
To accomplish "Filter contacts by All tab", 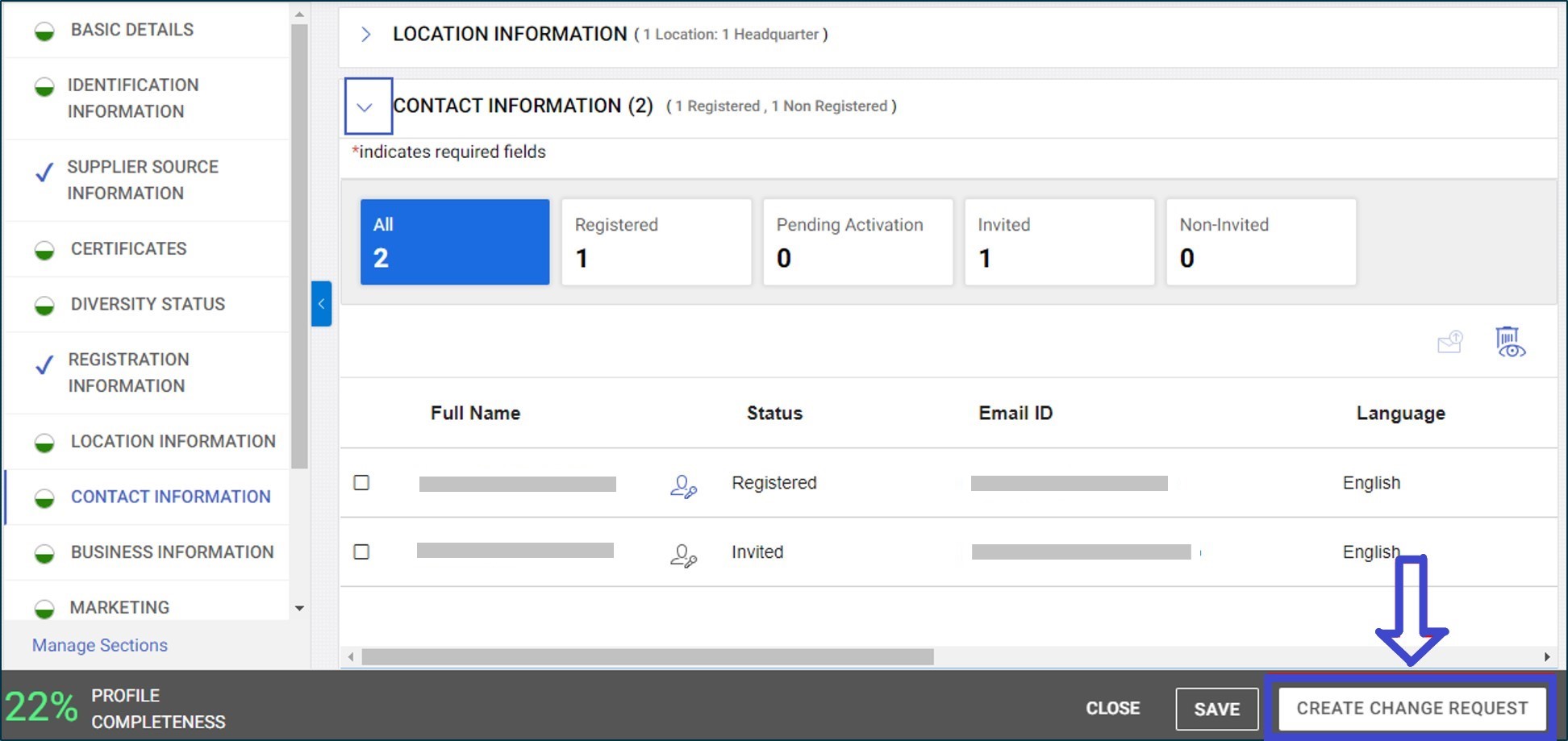I will pyautogui.click(x=455, y=242).
